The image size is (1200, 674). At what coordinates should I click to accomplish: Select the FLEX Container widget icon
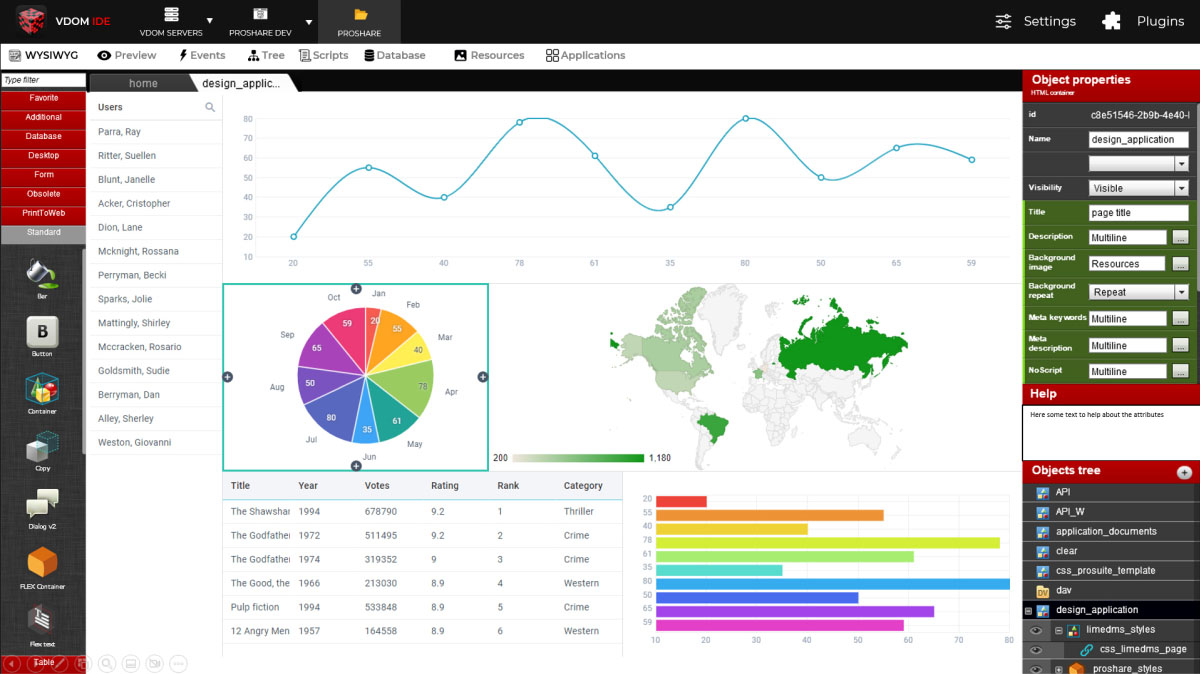point(42,562)
